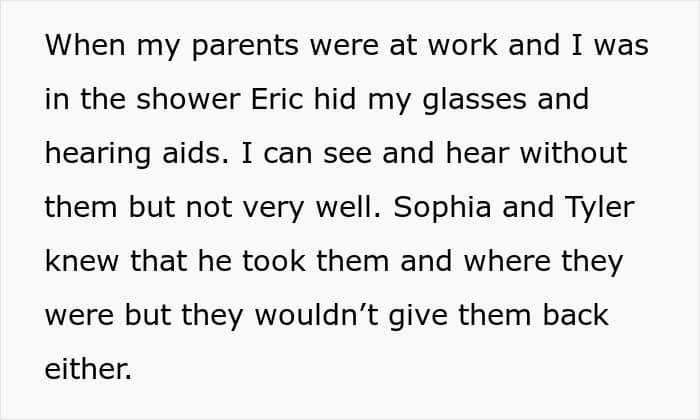Click the word "hearing" in the third line

pos(98,155)
